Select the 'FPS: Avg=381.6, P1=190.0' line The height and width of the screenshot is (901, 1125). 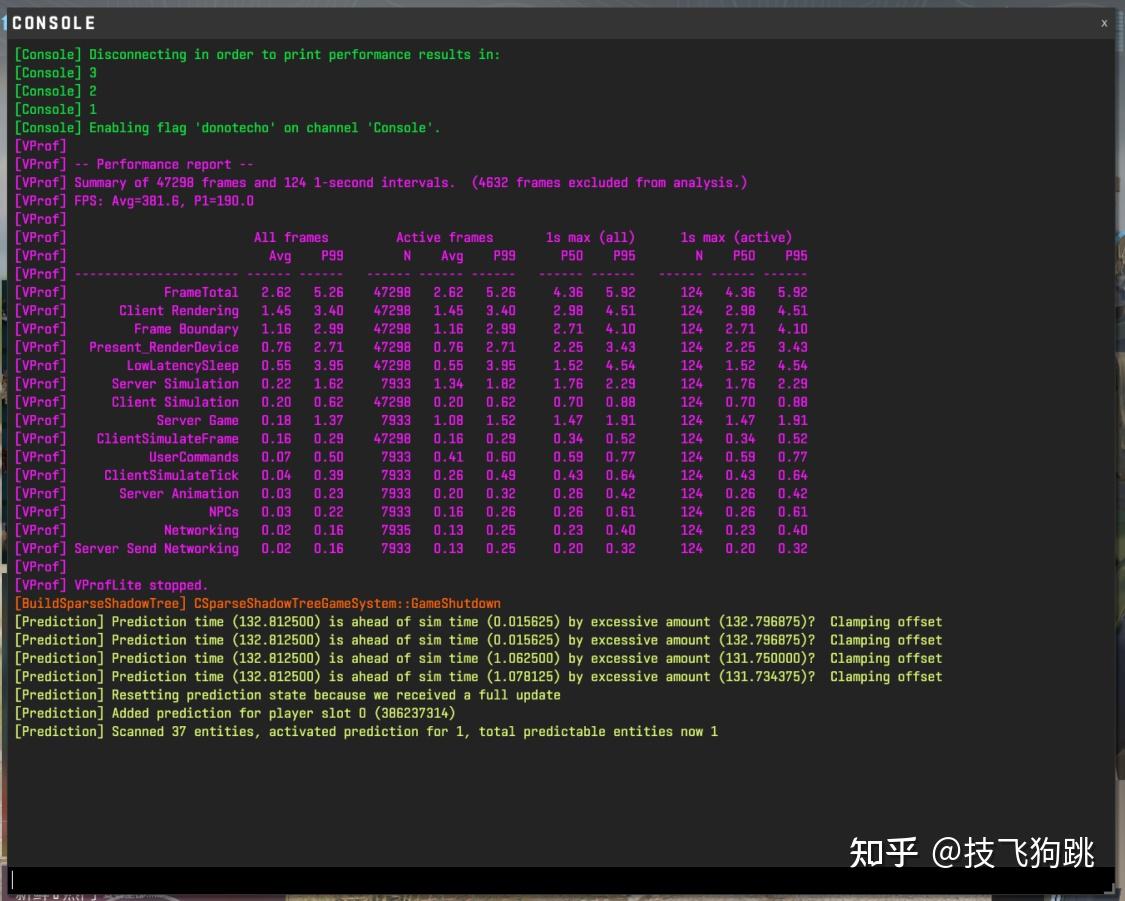[x=134, y=201]
